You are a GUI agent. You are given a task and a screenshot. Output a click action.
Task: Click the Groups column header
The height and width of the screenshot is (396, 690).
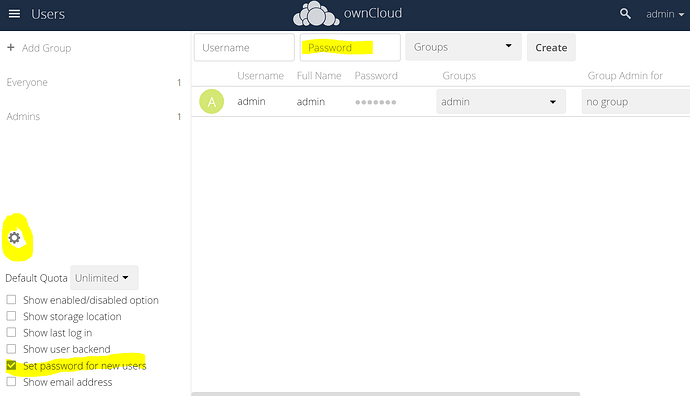pyautogui.click(x=459, y=76)
